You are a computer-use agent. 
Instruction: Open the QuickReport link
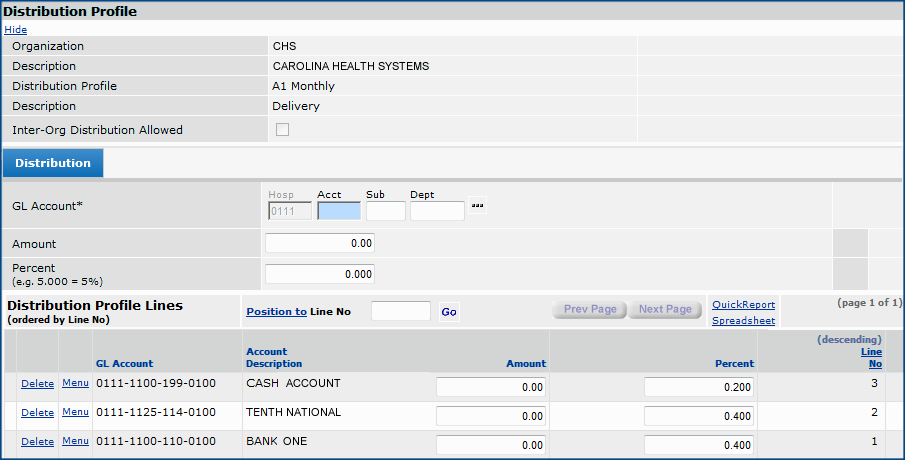tap(743, 305)
